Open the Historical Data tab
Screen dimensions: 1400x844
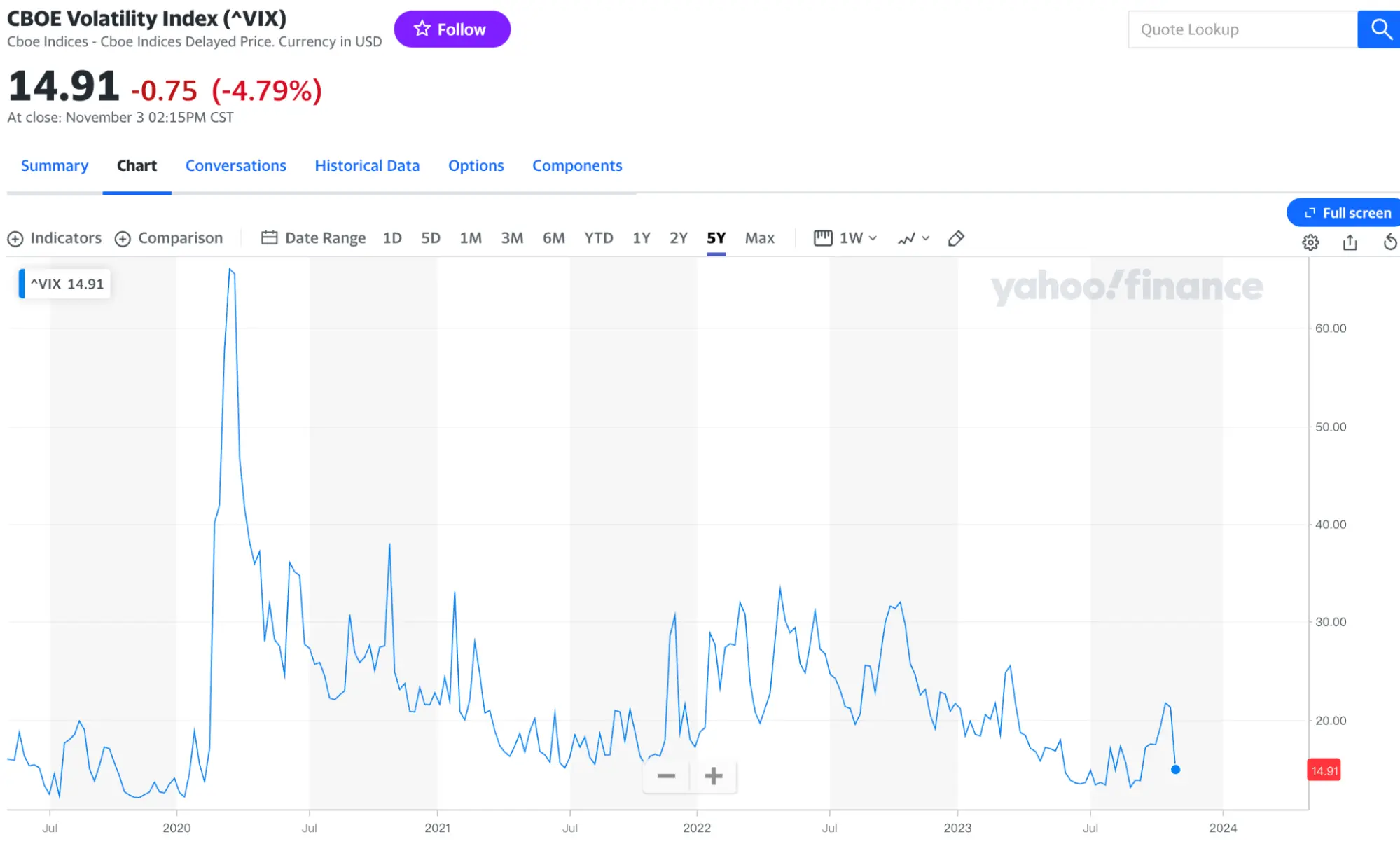click(367, 165)
